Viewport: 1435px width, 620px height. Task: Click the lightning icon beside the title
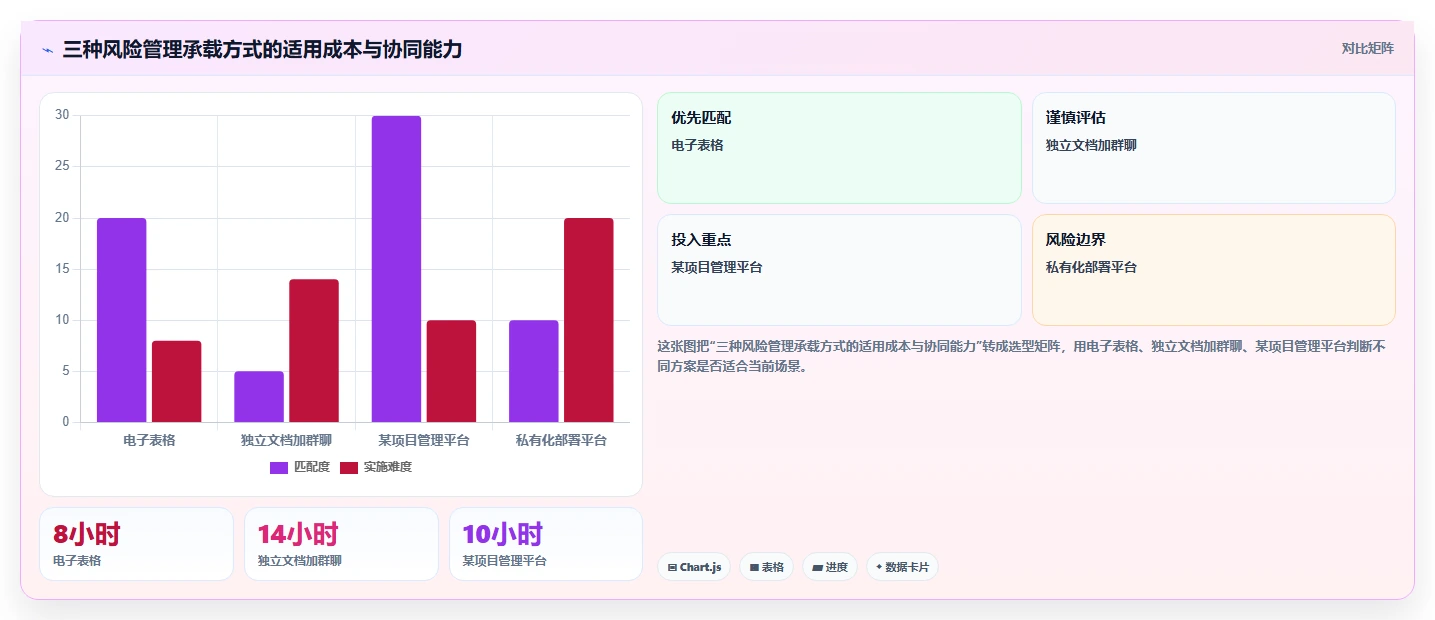coord(47,50)
